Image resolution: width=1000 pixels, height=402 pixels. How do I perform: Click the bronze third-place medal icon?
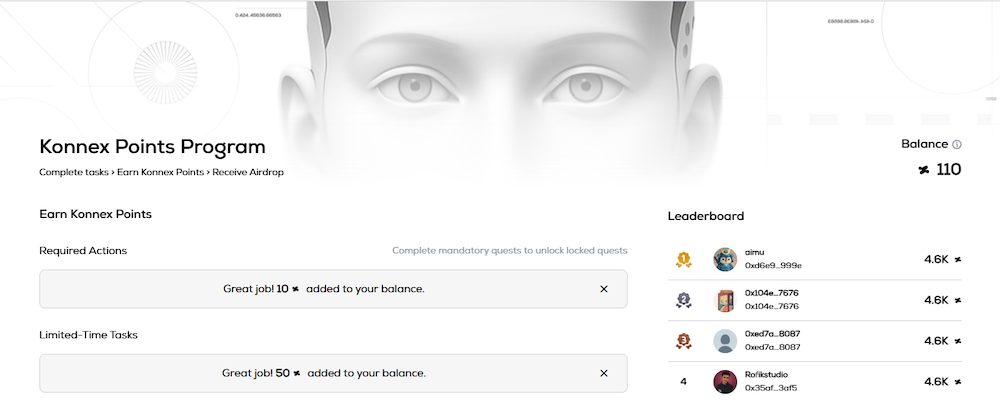click(683, 340)
